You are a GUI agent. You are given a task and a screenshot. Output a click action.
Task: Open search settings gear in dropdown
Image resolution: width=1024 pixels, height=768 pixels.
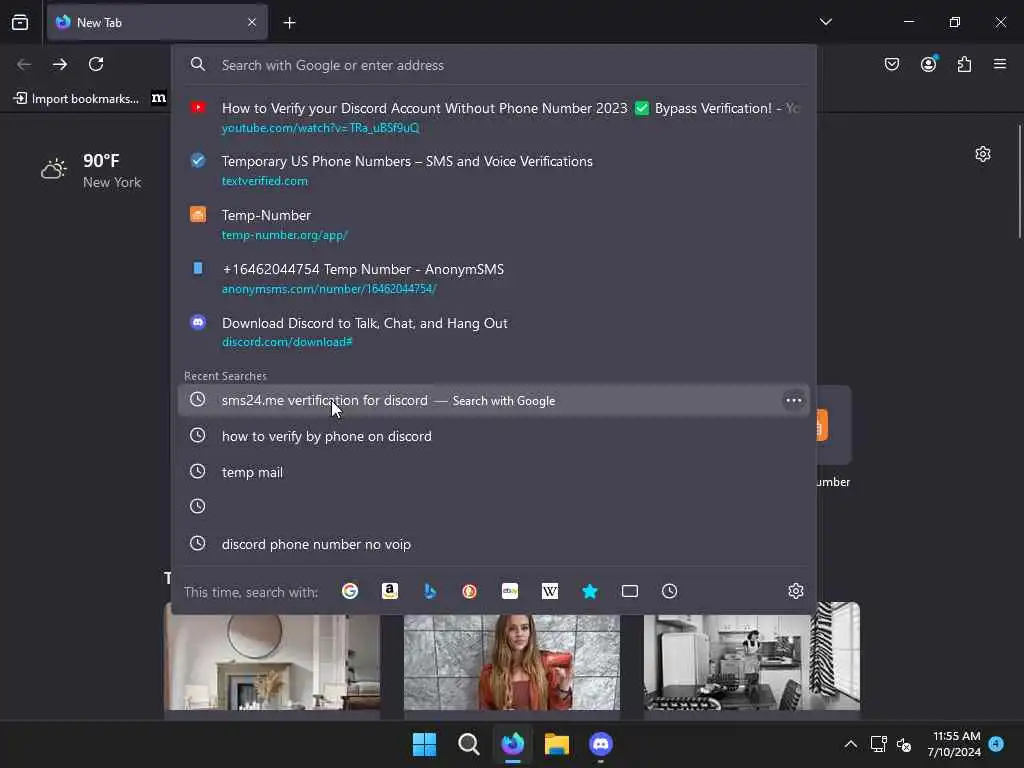[795, 591]
